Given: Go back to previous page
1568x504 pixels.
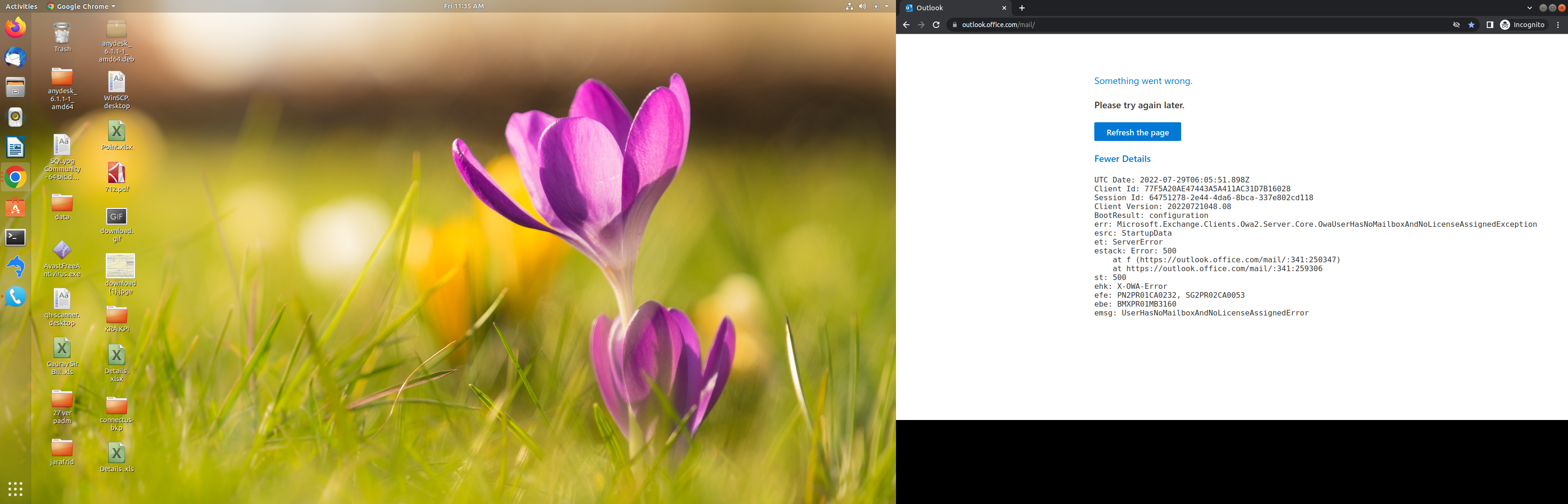Looking at the screenshot, I should (906, 25).
